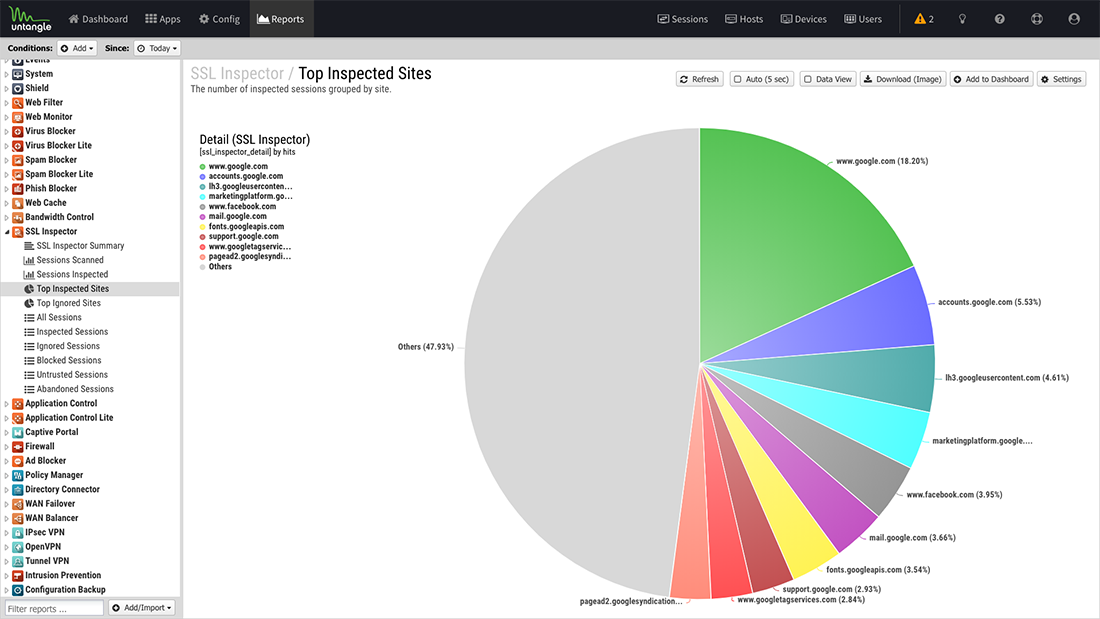Open the Abandoned Sessions report
1100x619 pixels.
pos(75,389)
